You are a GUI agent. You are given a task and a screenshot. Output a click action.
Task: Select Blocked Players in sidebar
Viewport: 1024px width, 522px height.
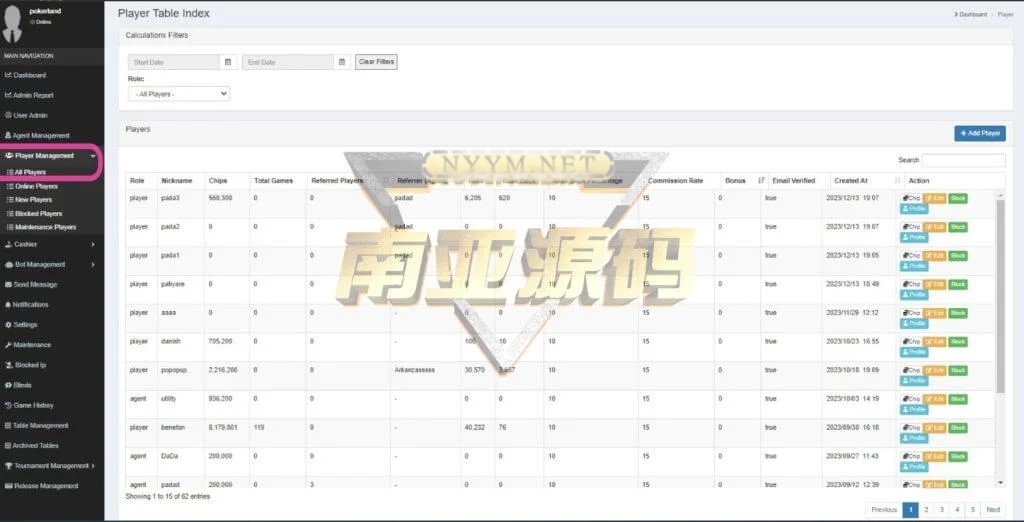[x=38, y=213]
